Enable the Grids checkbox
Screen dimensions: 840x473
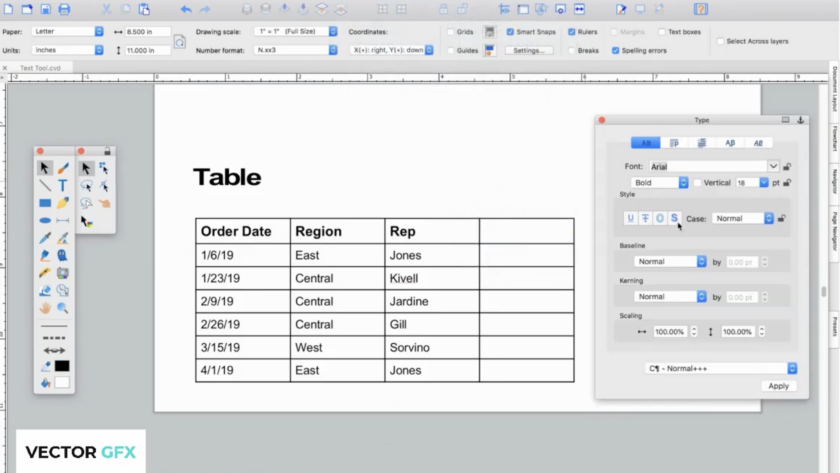451,32
